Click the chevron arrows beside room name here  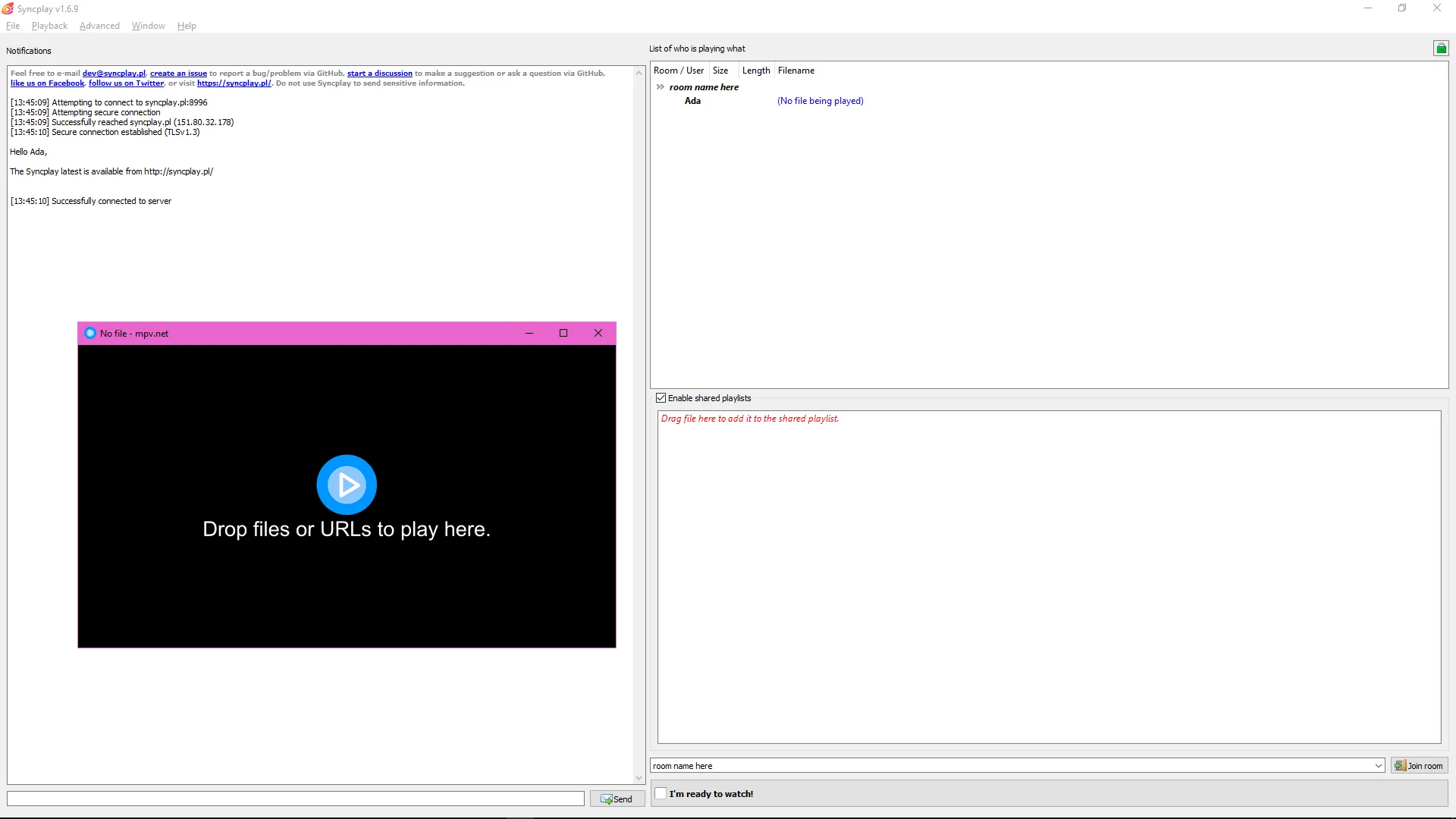[659, 86]
